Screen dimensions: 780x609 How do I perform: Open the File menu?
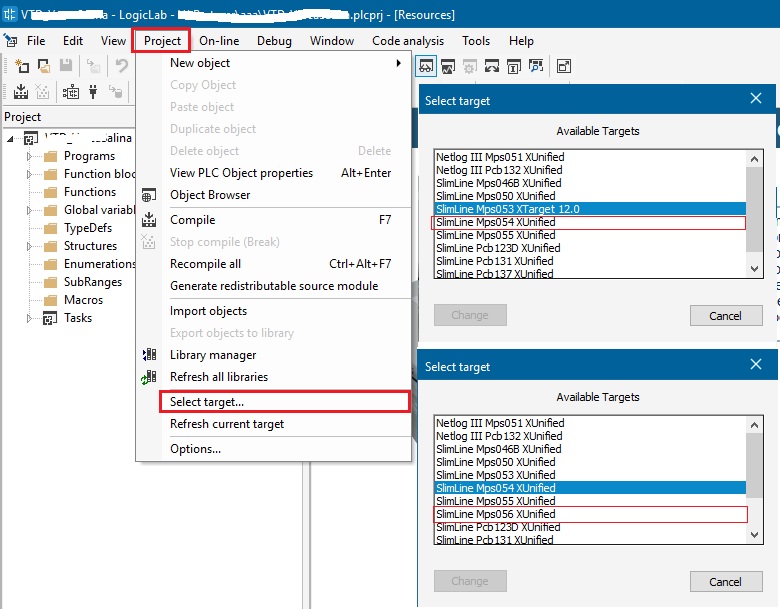coord(36,41)
